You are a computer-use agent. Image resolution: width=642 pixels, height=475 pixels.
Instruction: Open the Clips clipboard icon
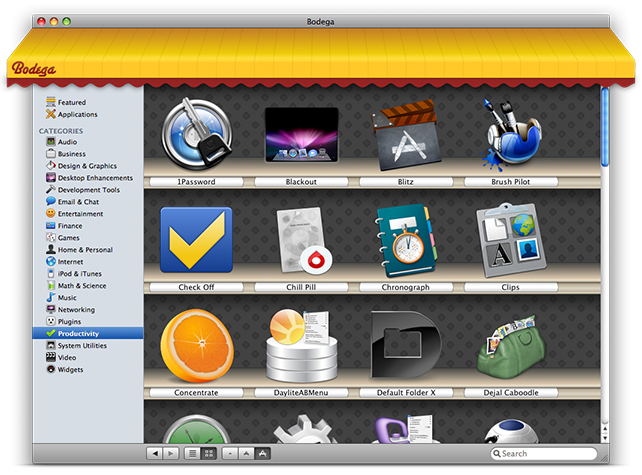(x=511, y=240)
